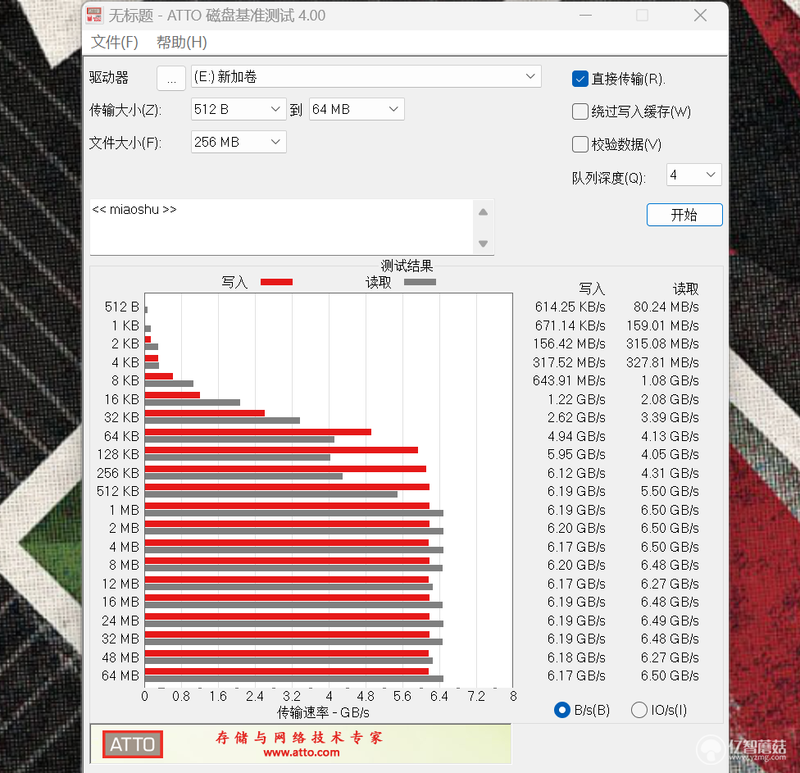The image size is (800, 773).
Task: Click the 614.25 KB/s write value
Action: pos(570,307)
